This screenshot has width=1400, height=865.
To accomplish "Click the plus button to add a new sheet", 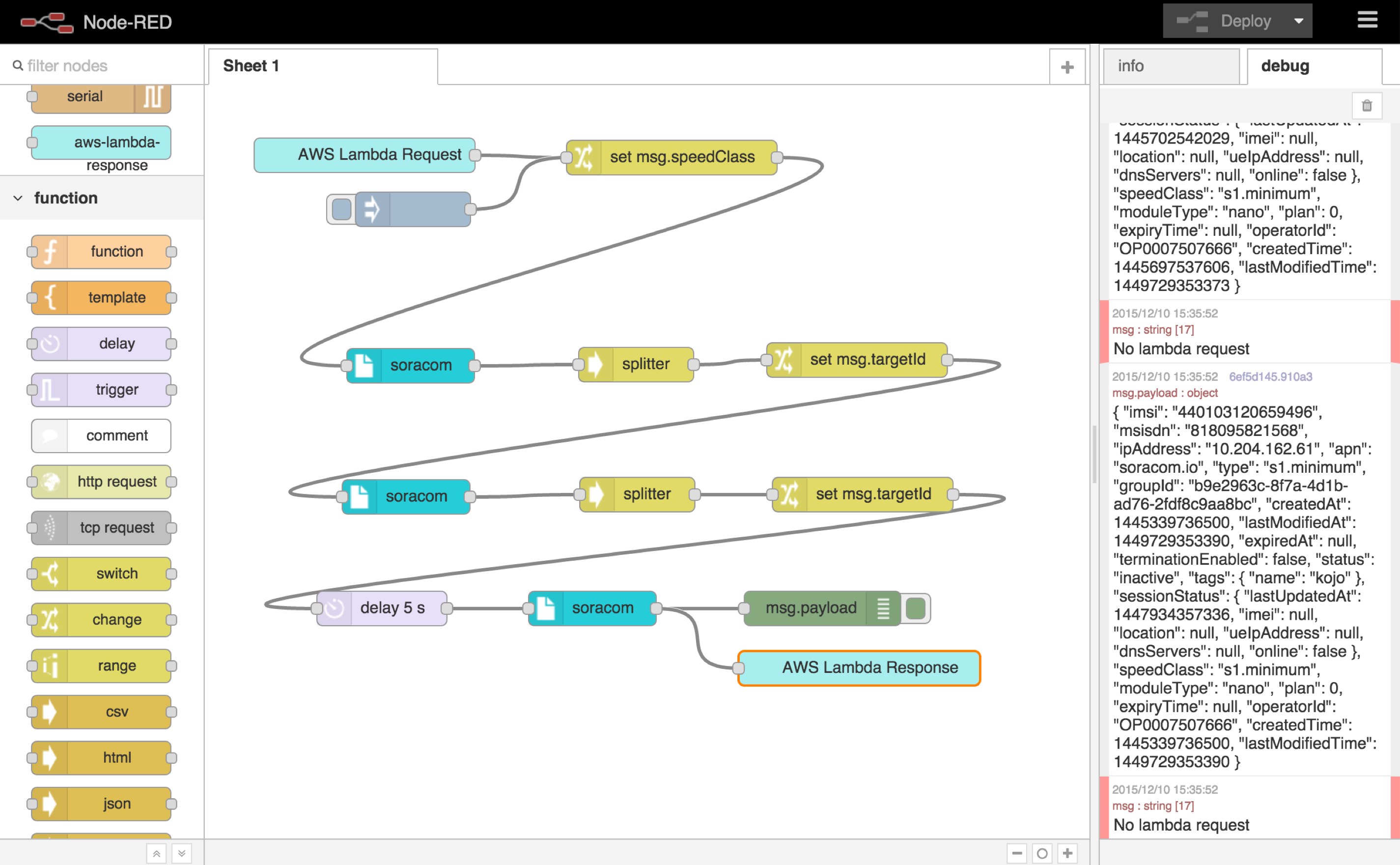I will tap(1067, 65).
